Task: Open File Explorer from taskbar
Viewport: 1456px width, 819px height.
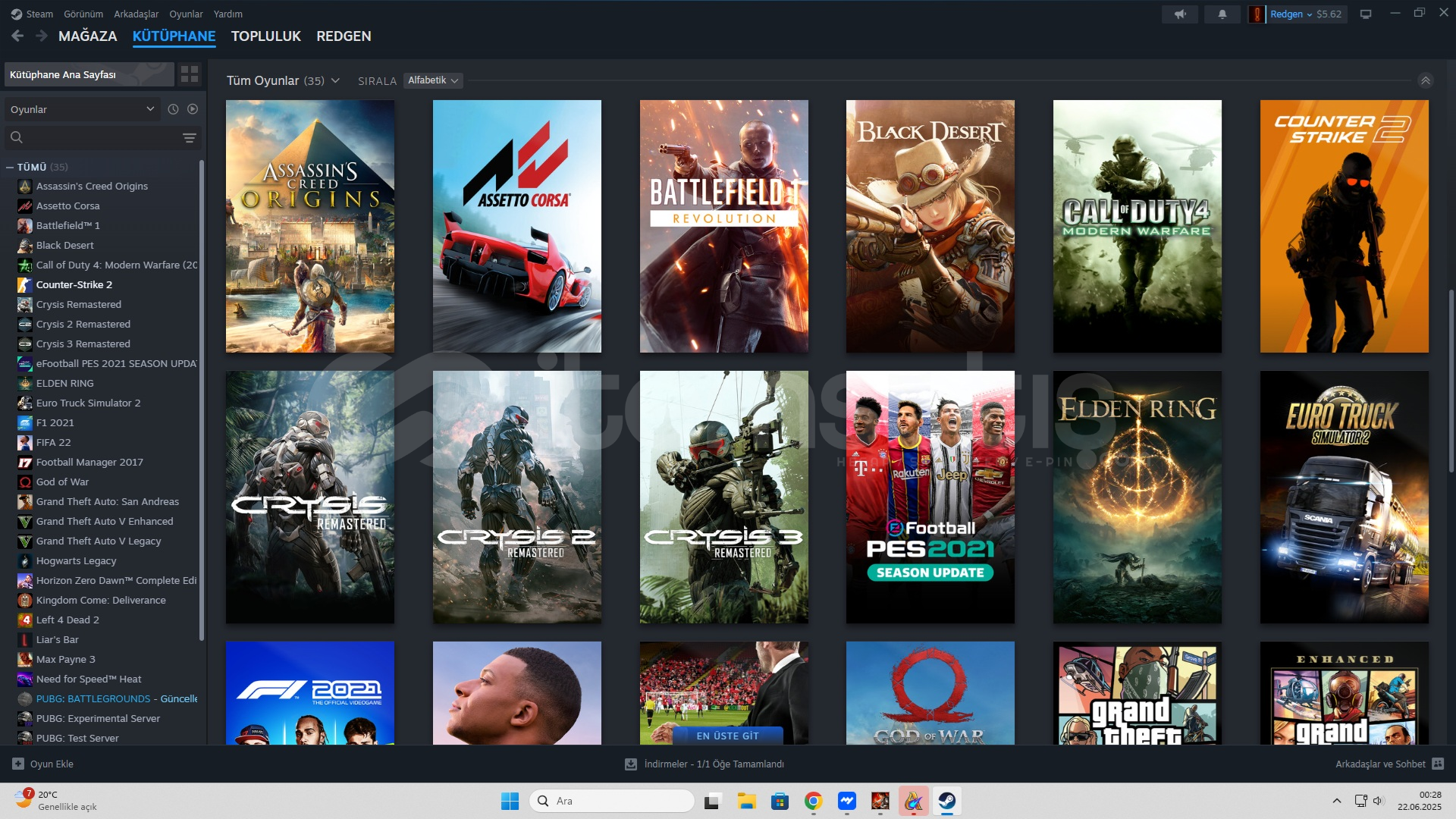Action: pos(747,801)
